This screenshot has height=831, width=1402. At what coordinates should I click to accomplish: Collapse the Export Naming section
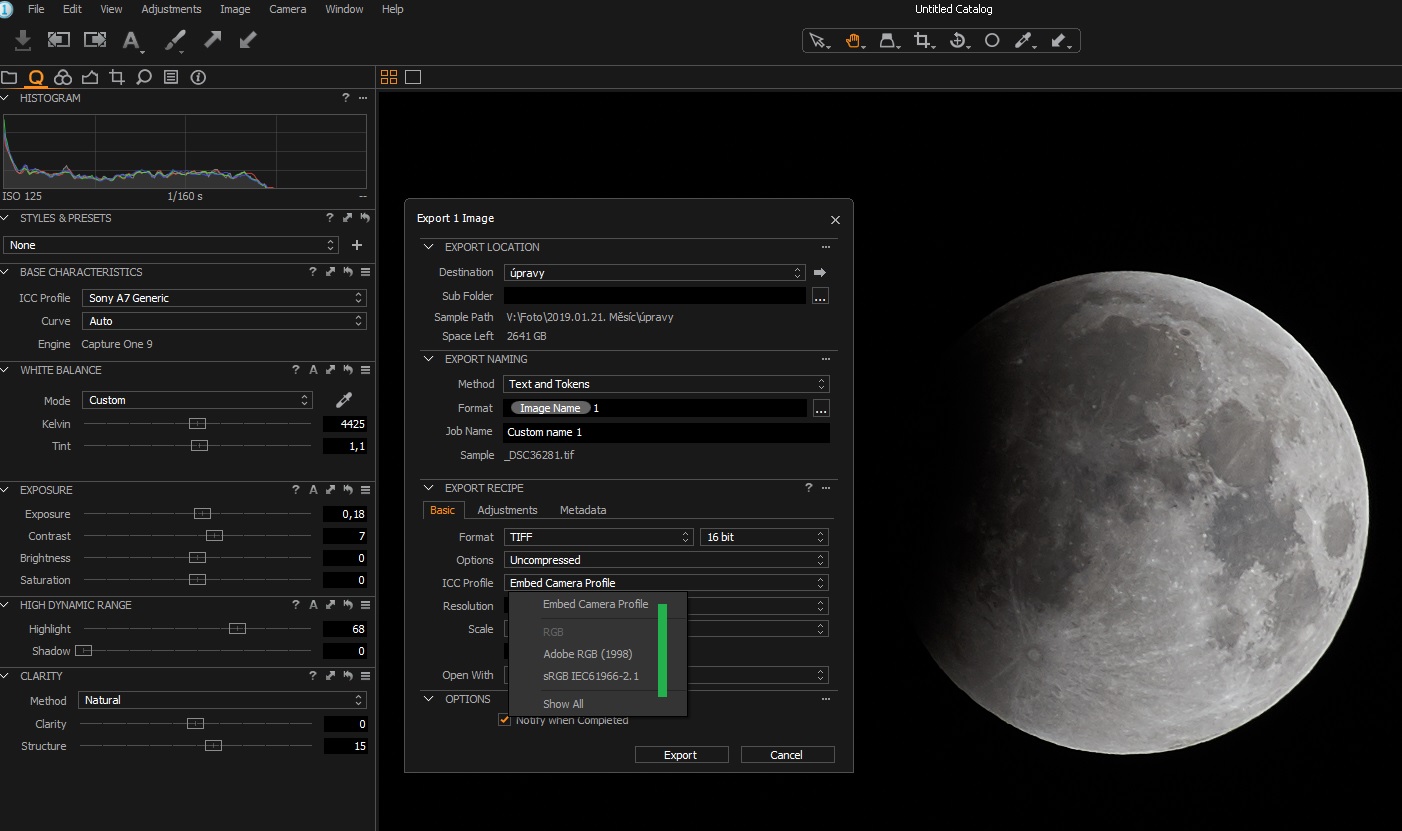pos(429,359)
